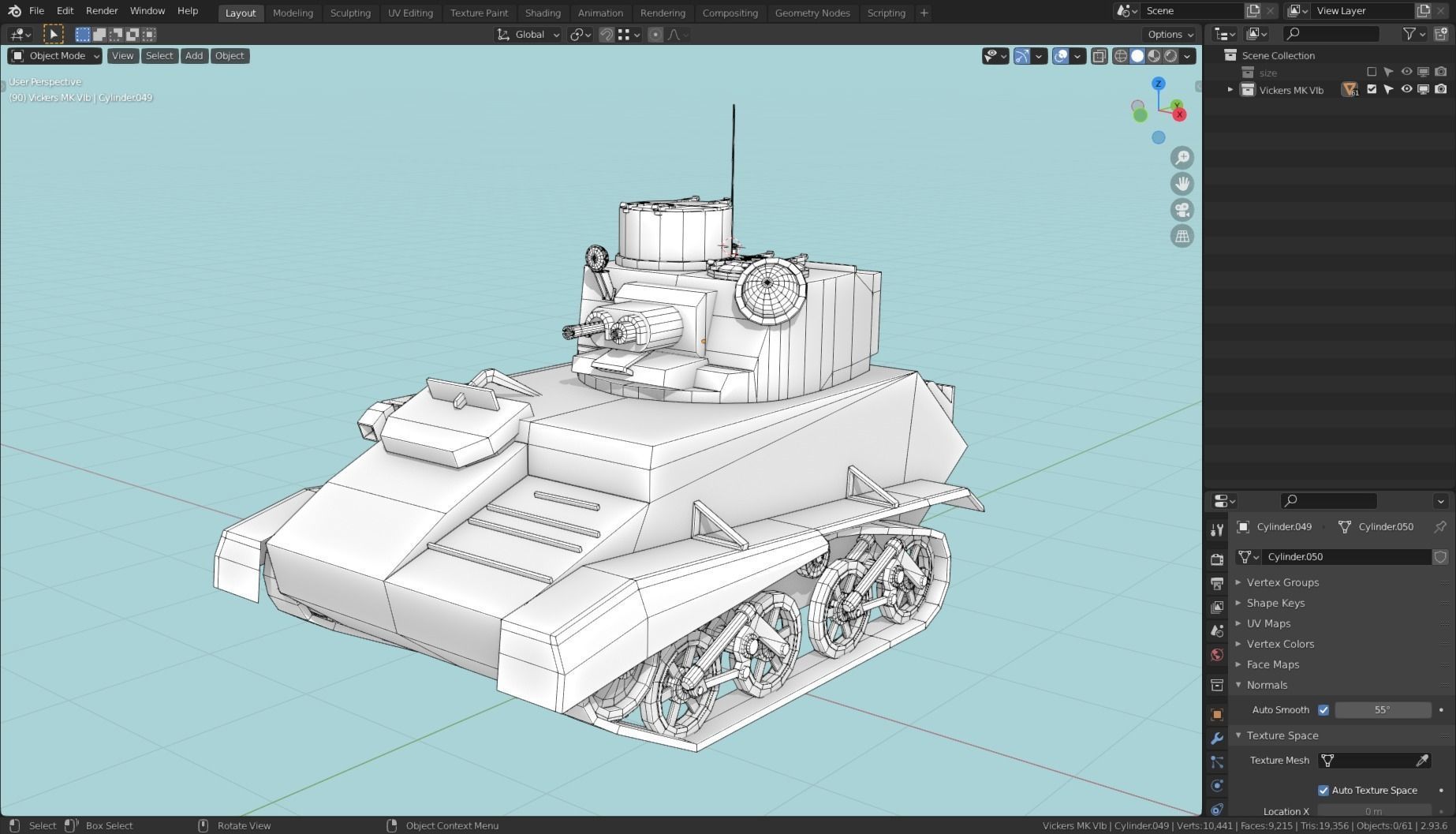Click the eyedropper for Texture Mesh
Image resolution: width=1456 pixels, height=834 pixels.
click(1422, 760)
